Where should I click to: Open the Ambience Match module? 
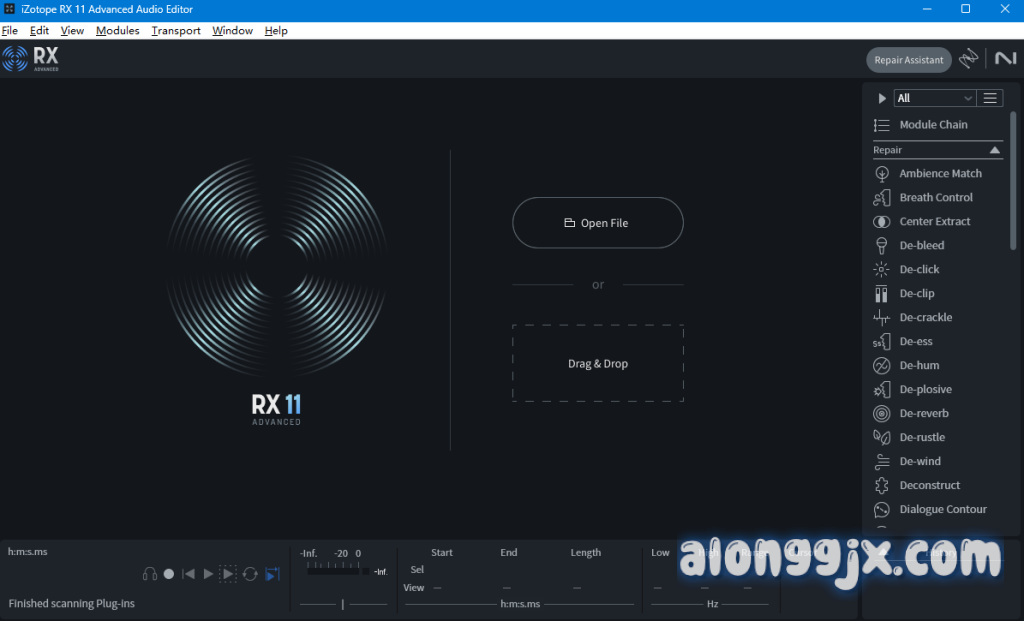pos(940,173)
